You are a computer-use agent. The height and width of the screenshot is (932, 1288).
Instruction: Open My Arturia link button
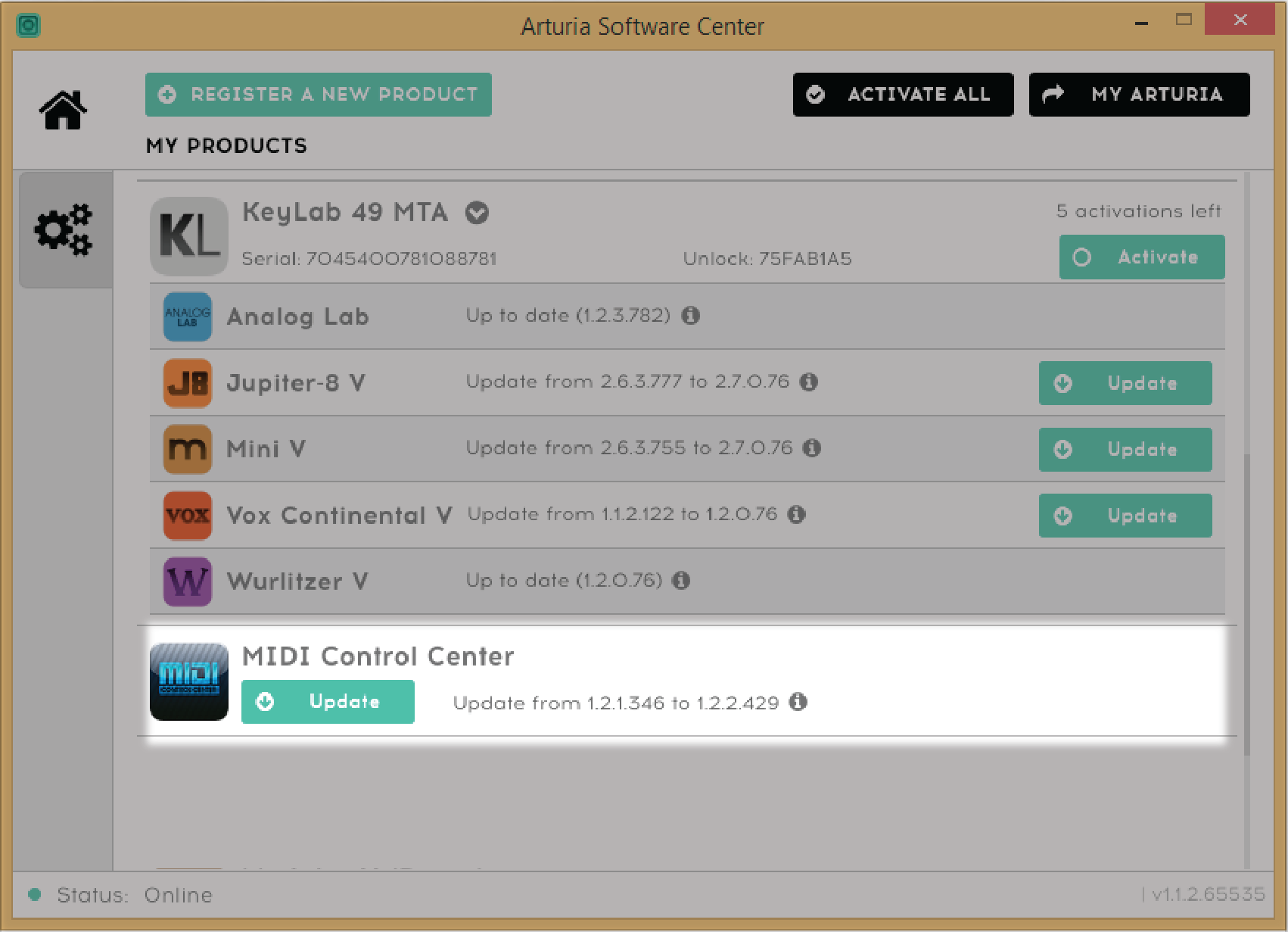pyautogui.click(x=1140, y=95)
